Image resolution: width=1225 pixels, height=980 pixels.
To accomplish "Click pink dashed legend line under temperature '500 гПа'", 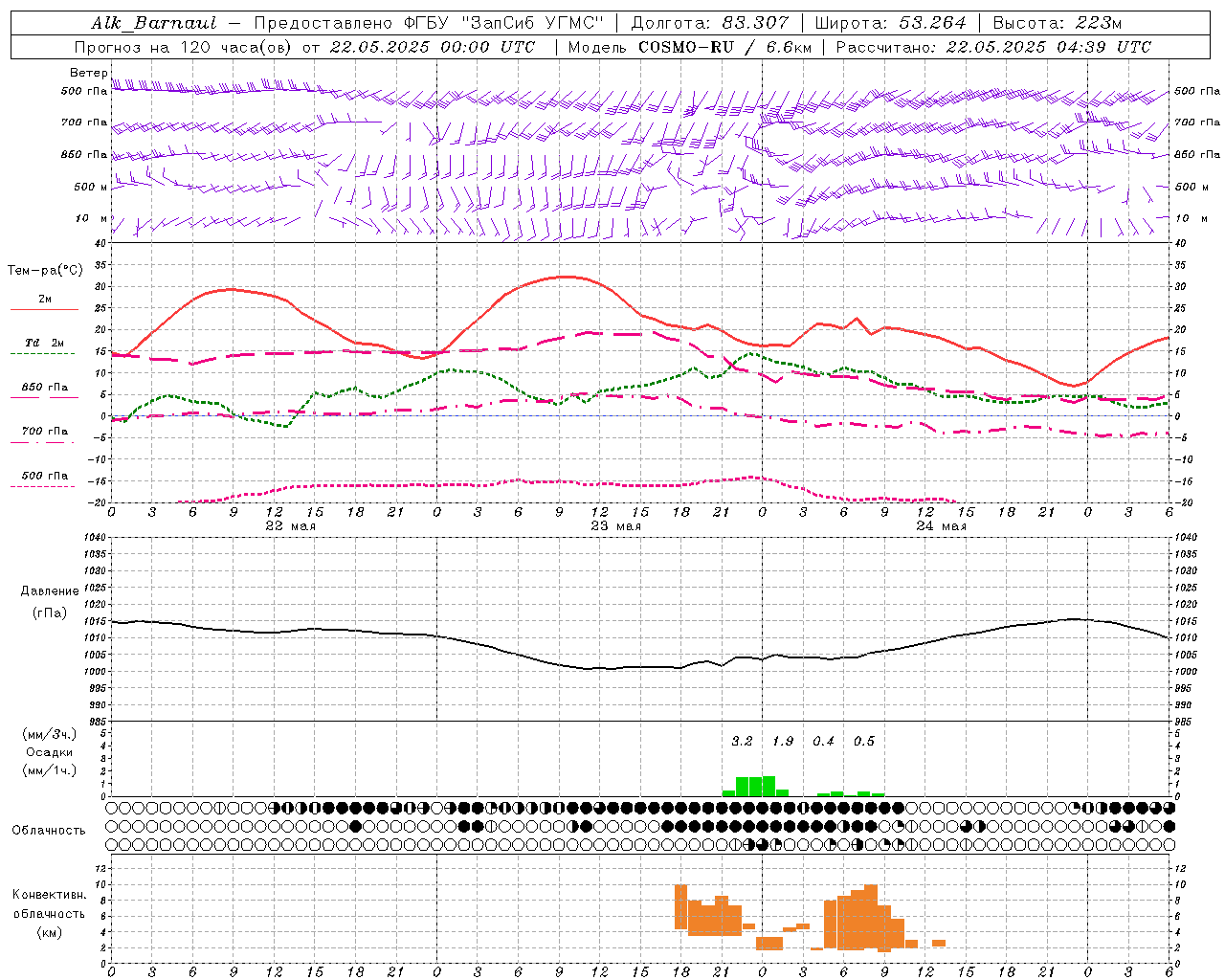I will (x=43, y=486).
